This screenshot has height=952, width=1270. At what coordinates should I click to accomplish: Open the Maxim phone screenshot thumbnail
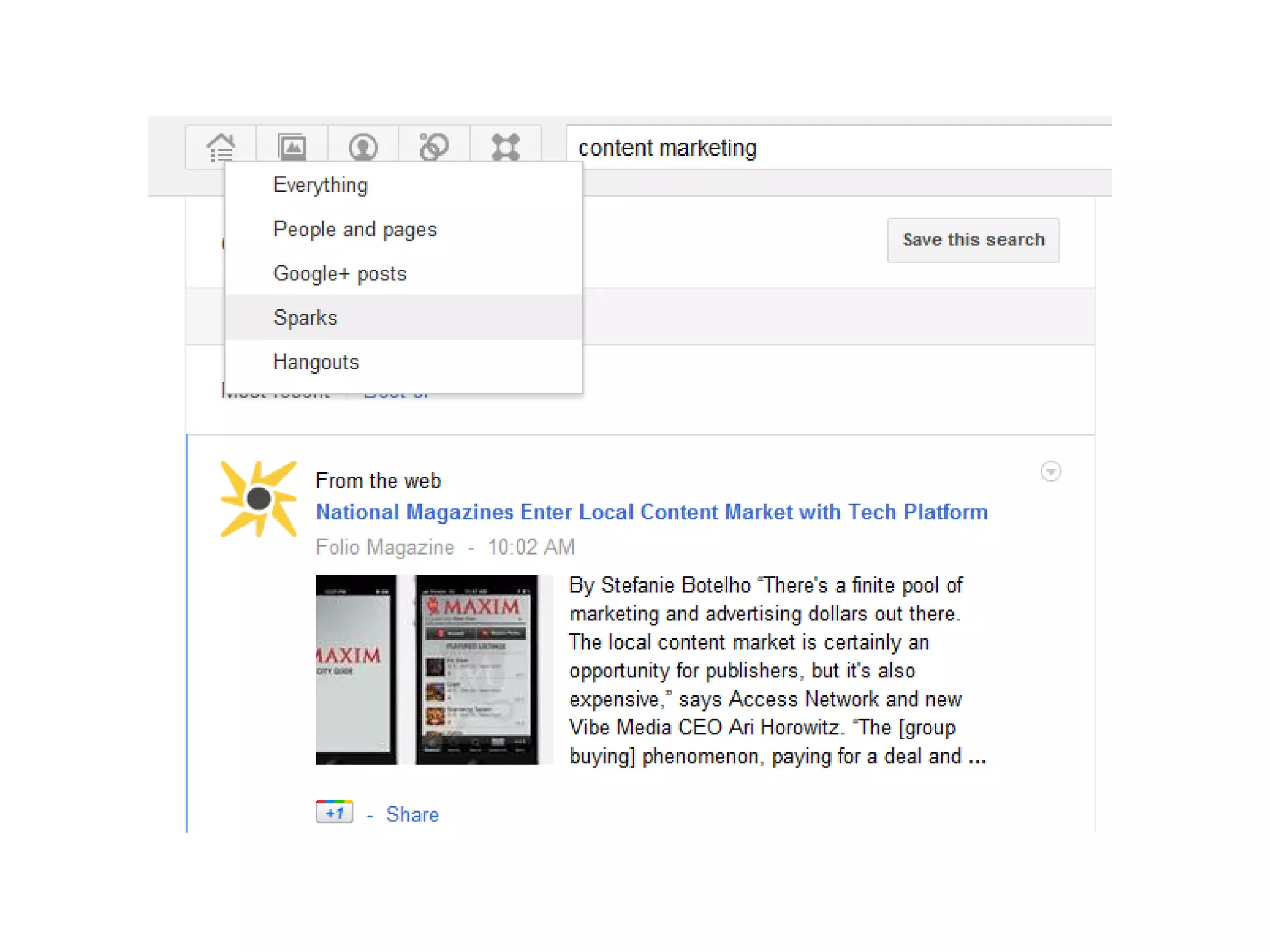(x=433, y=669)
